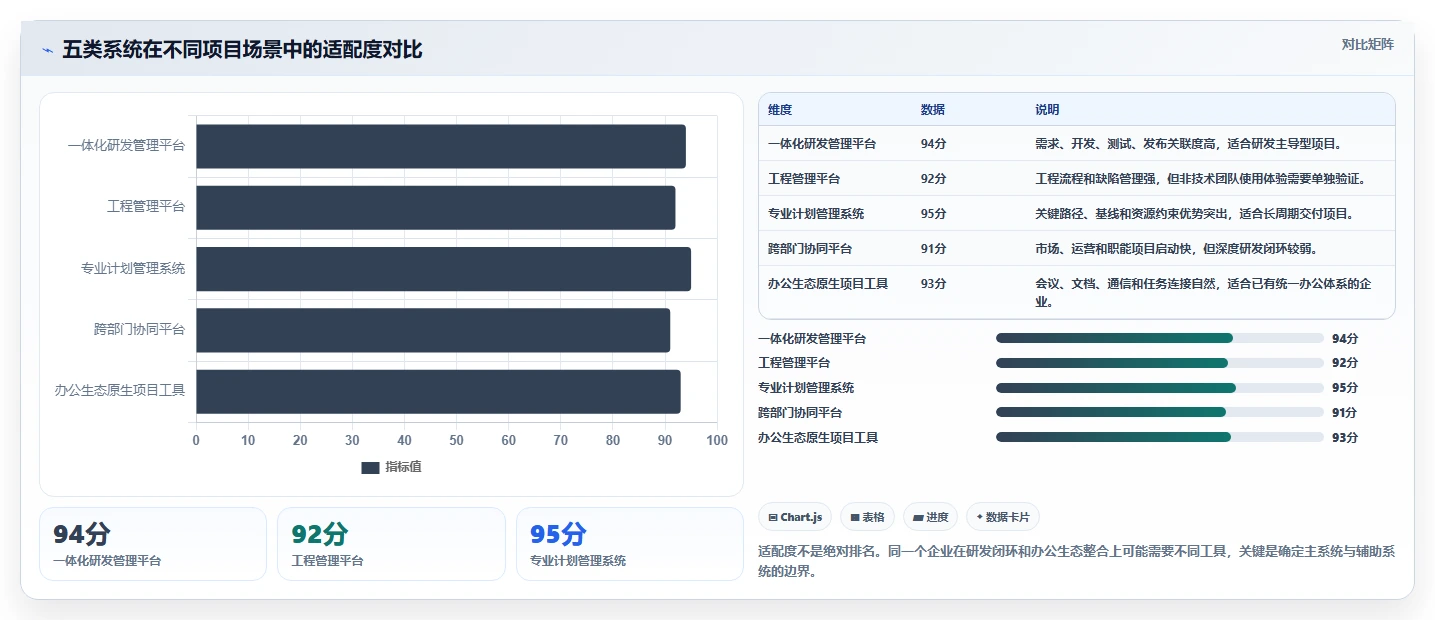Select 跨部门协同平台 table row name
1435x620 pixels.
point(810,249)
